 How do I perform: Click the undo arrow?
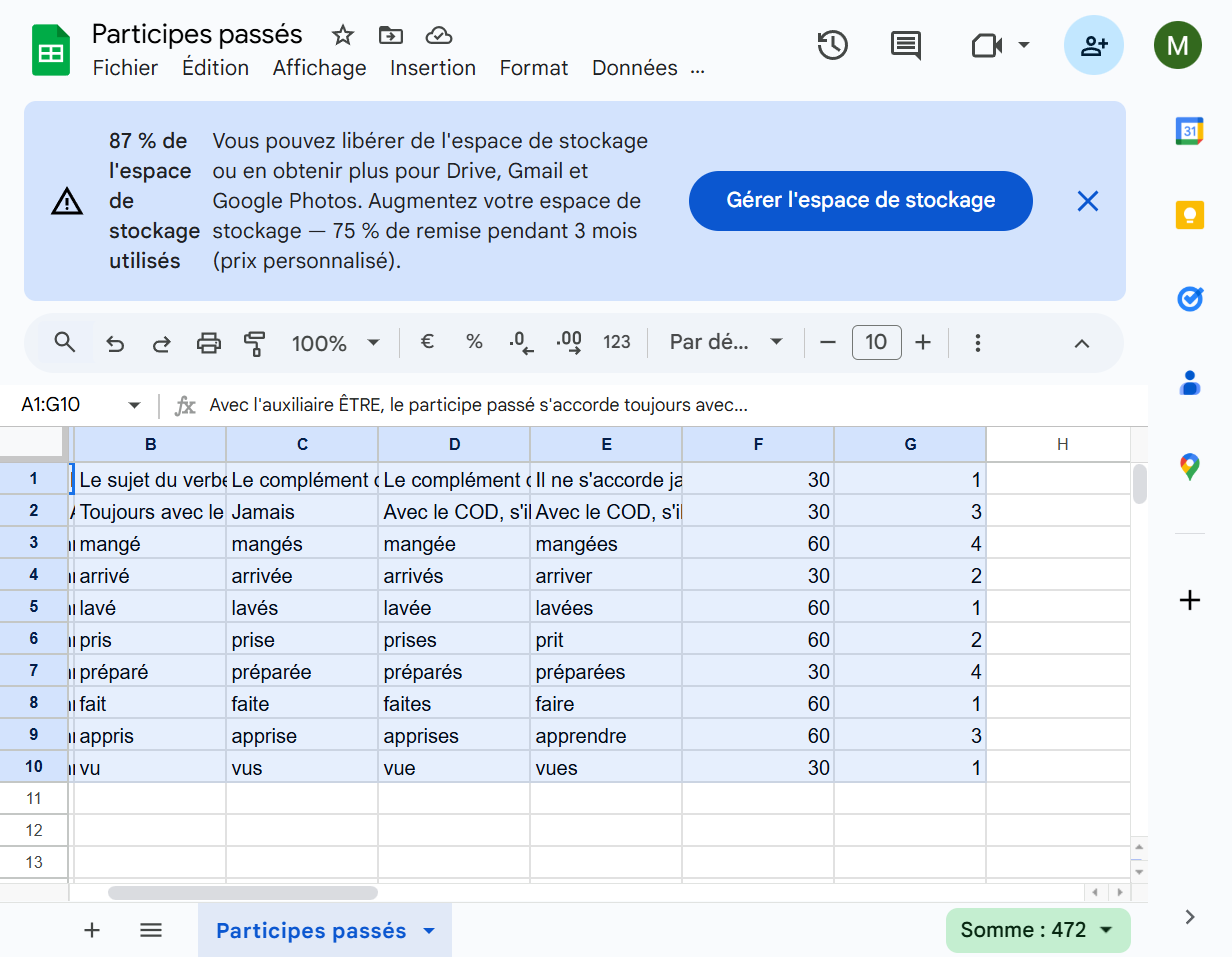coord(115,344)
